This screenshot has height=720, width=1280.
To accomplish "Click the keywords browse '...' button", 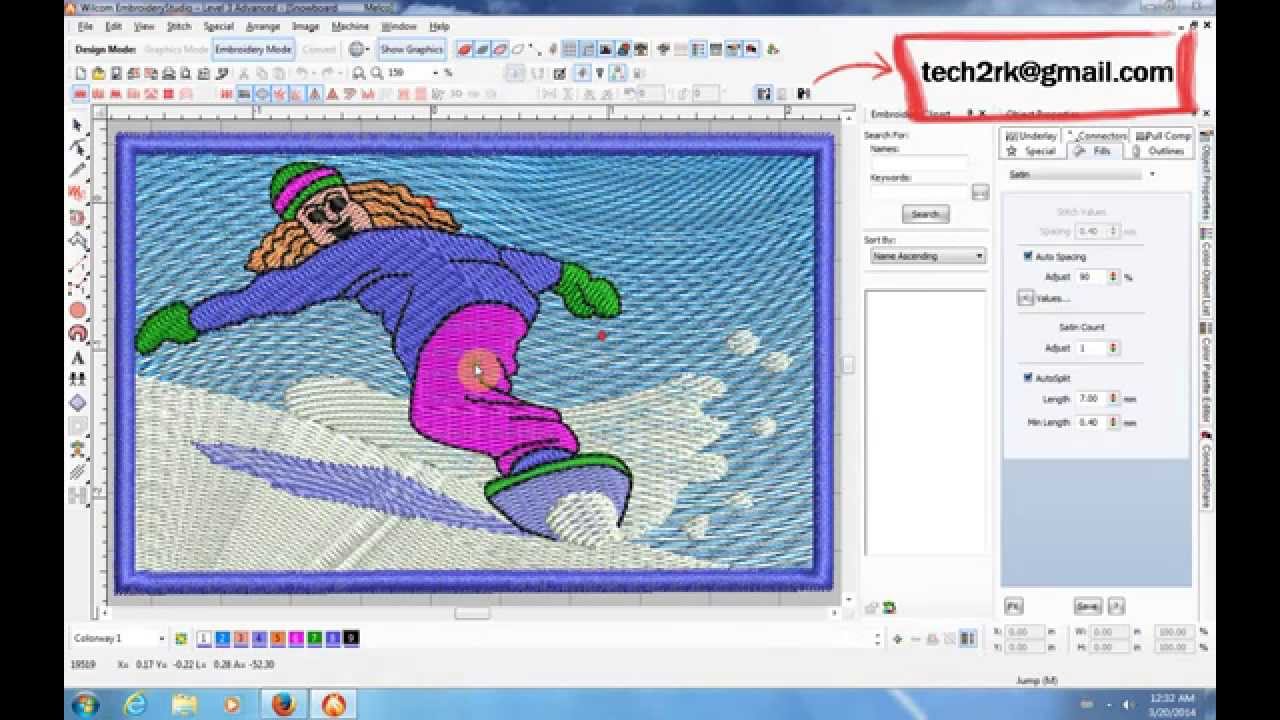I will coord(980,193).
